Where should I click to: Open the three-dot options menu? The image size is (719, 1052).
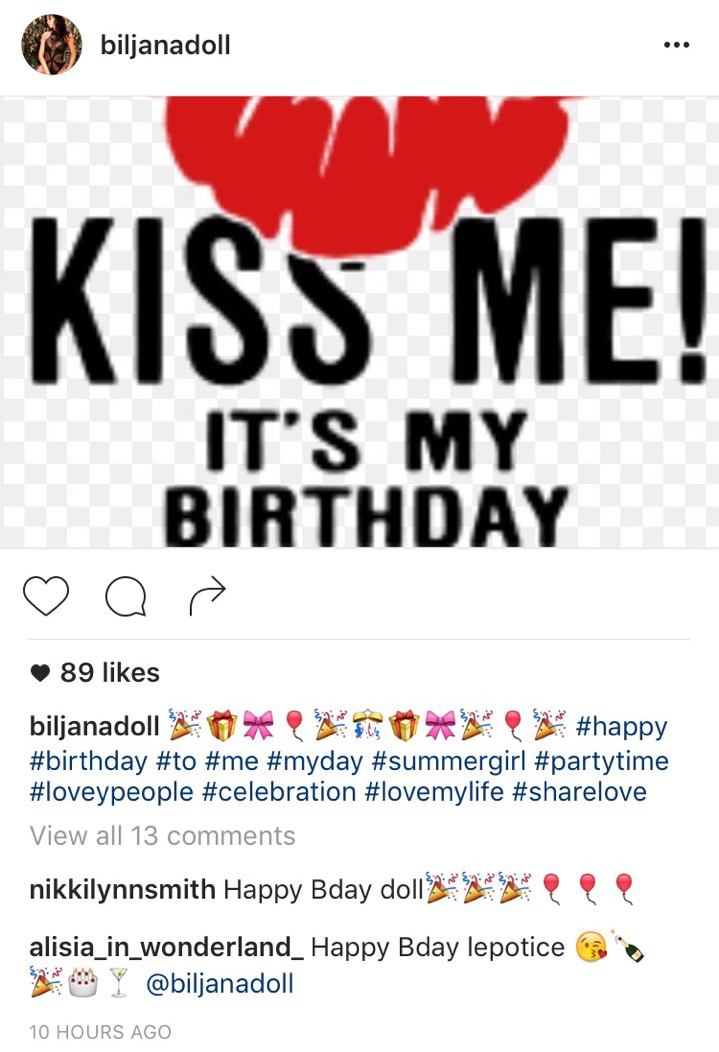[x=676, y=45]
